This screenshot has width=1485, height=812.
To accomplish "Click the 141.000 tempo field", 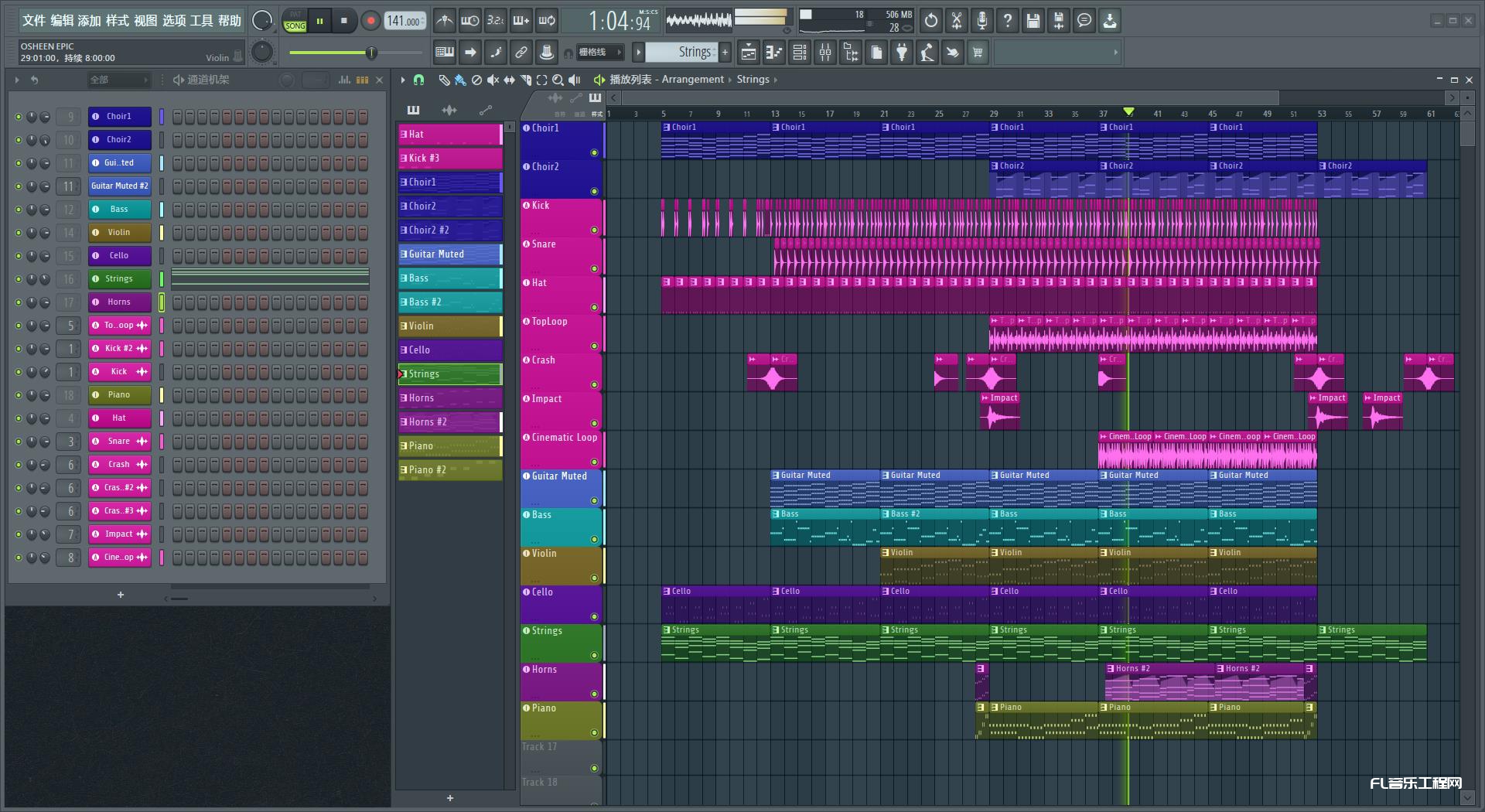I will coord(405,21).
